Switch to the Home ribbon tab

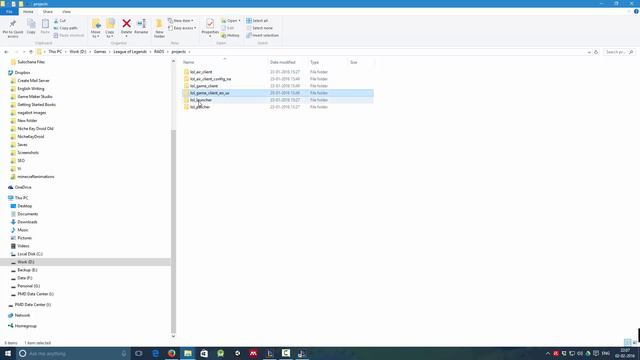coord(28,12)
